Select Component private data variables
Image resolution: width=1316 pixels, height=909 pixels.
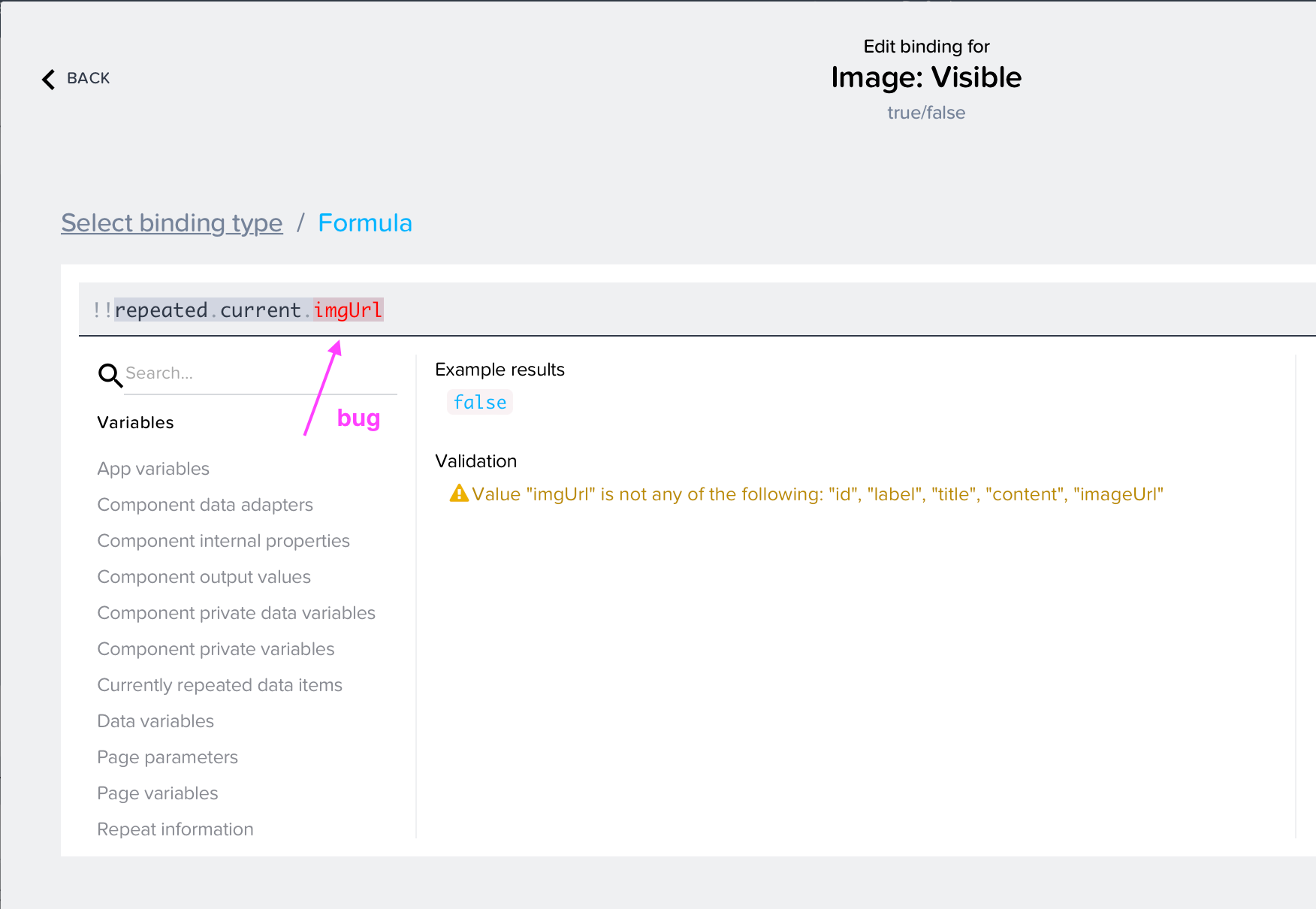[237, 613]
